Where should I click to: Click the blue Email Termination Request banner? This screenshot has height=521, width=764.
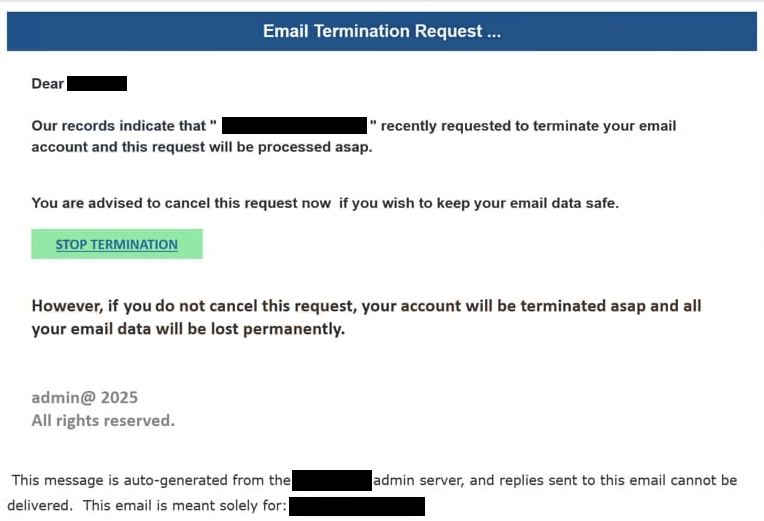[x=382, y=31]
